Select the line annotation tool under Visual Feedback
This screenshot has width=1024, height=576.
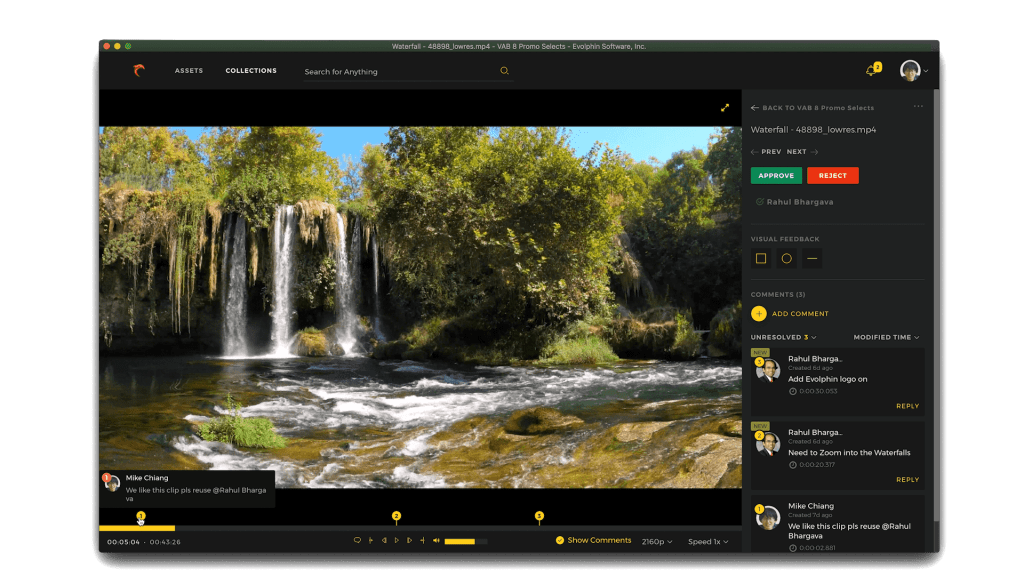pos(812,258)
